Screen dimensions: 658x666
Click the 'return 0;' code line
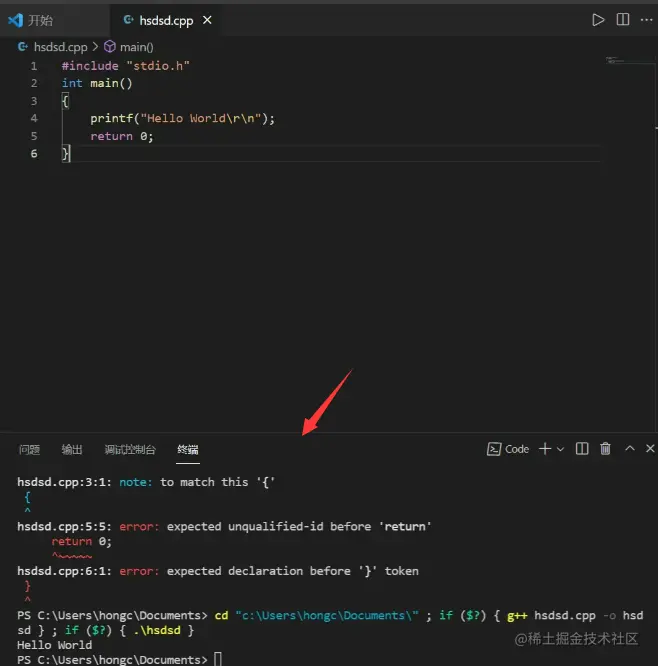121,136
